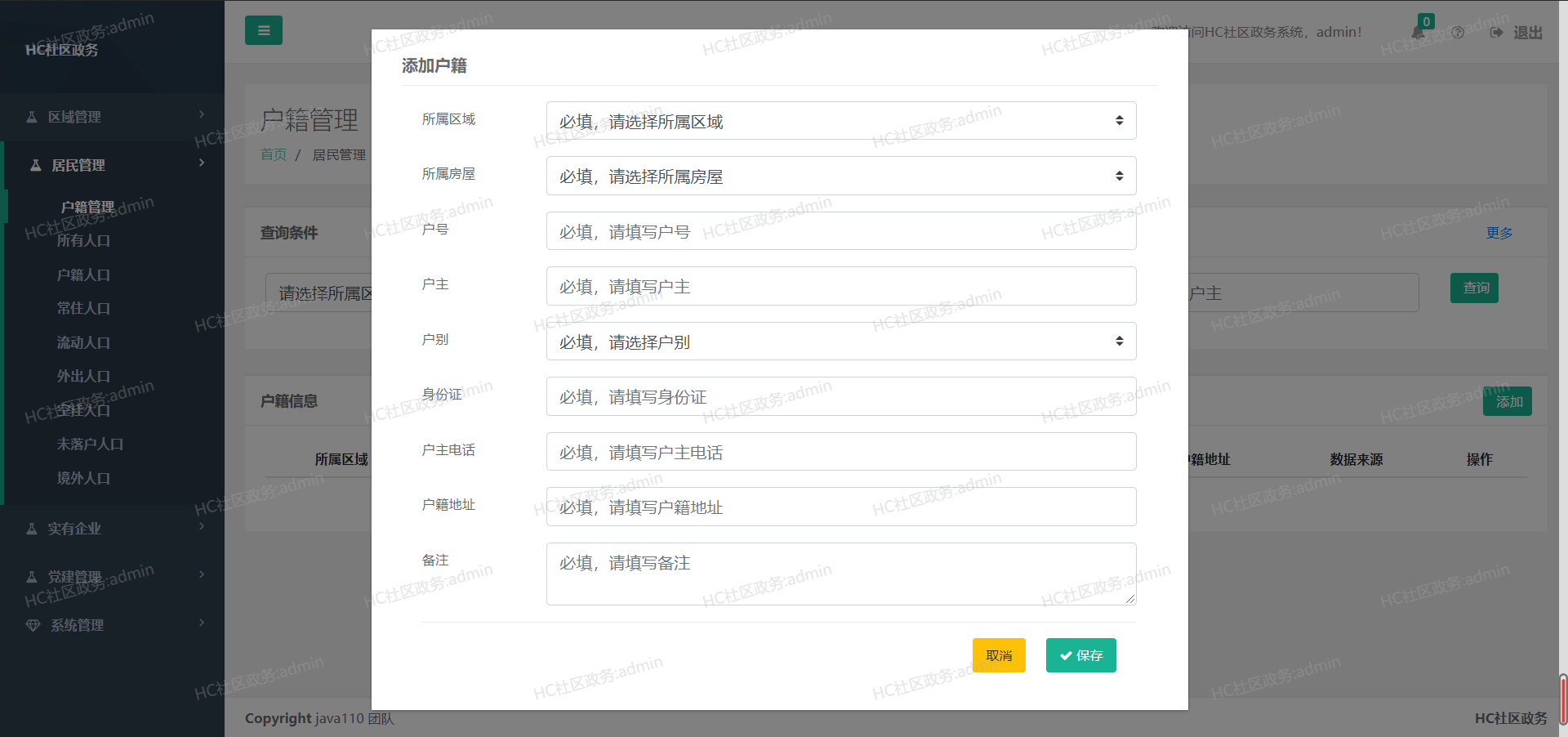This screenshot has height=737, width=1568.
Task: Click the 数据来源 column header
Action: (1356, 459)
